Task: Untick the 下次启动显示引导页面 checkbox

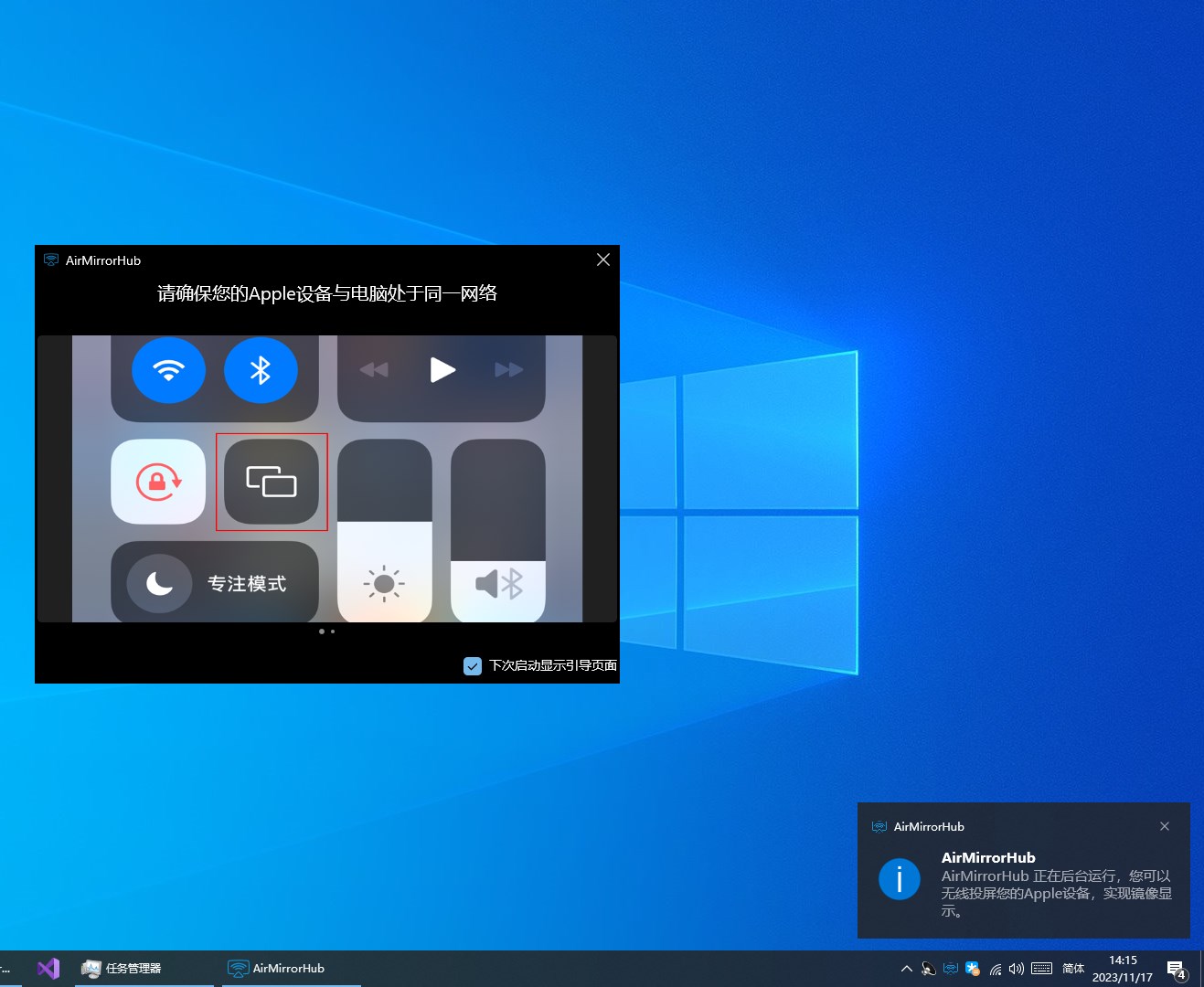Action: tap(473, 666)
